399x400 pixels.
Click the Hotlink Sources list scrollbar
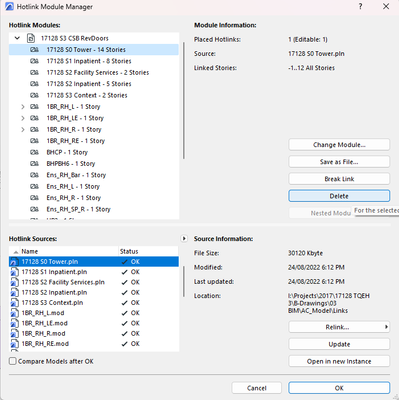coord(183,282)
